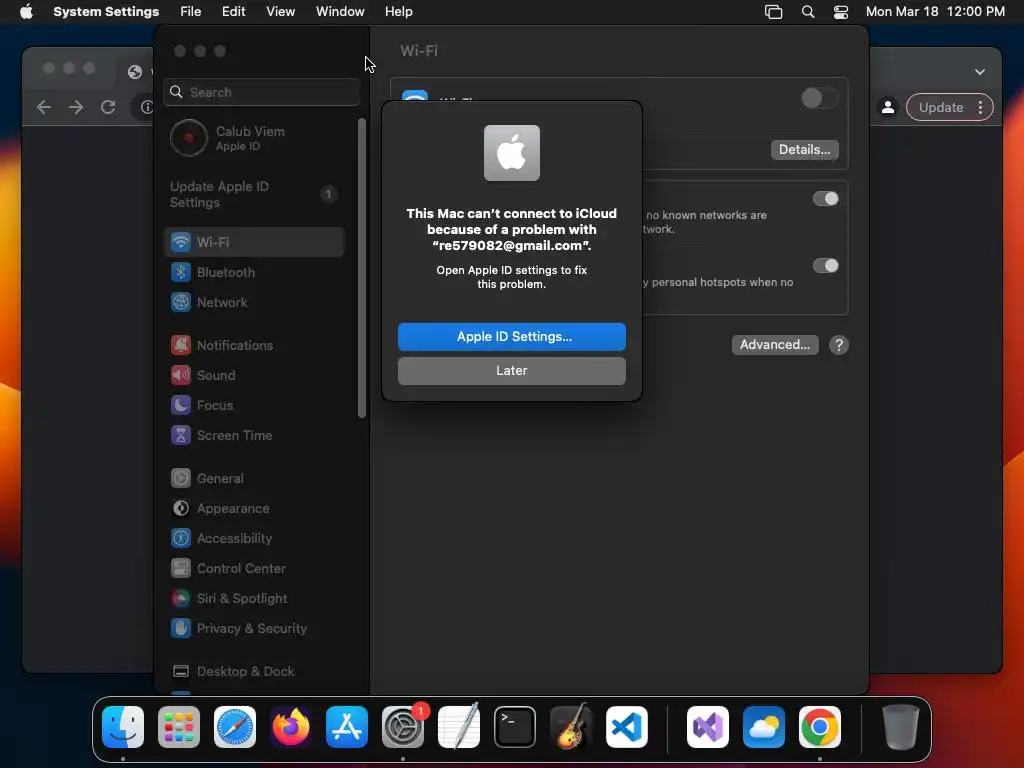Open Calub Viem Apple ID profile
The image size is (1024, 768).
(x=253, y=138)
